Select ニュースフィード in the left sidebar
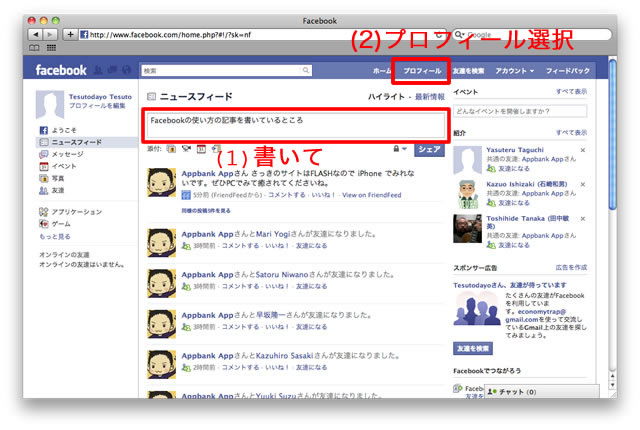640x430 pixels. click(x=88, y=142)
